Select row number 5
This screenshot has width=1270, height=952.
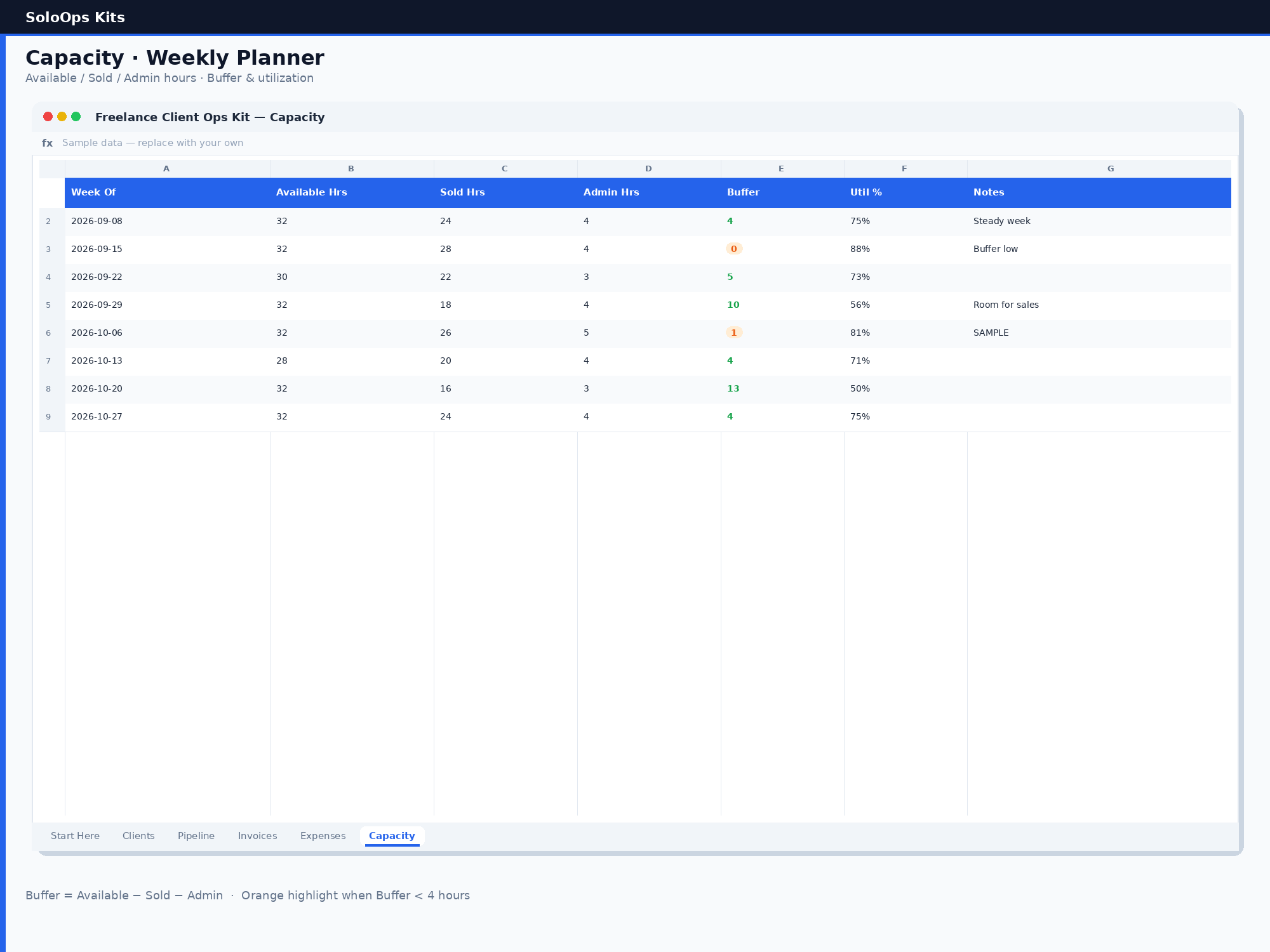51,305
